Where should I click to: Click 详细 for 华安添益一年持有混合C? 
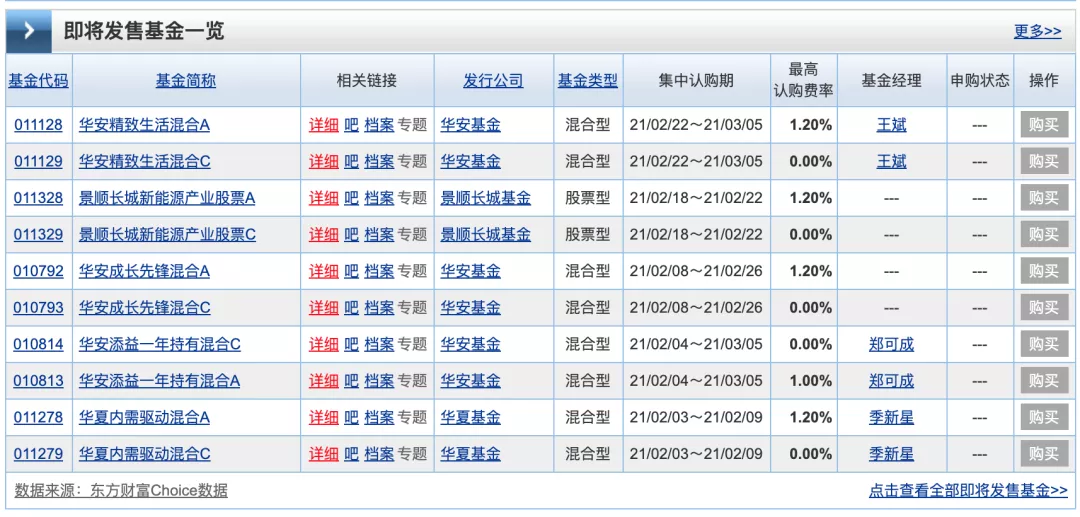pyautogui.click(x=323, y=344)
